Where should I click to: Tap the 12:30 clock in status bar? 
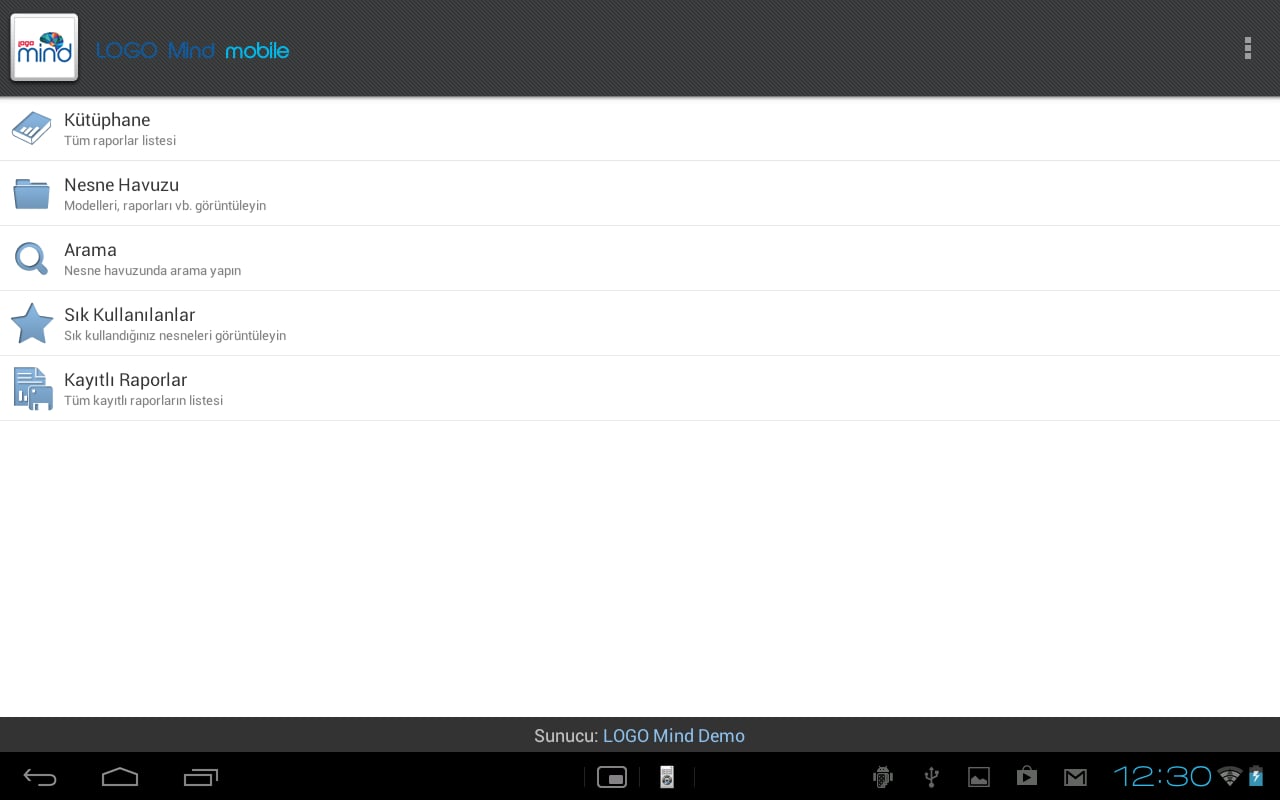(1162, 776)
